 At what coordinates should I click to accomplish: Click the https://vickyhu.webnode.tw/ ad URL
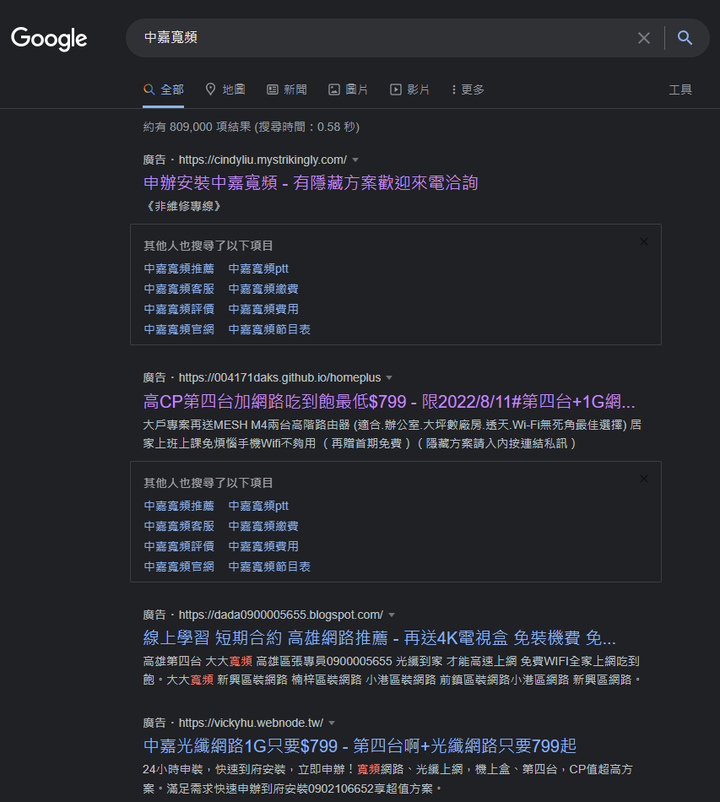pos(251,723)
